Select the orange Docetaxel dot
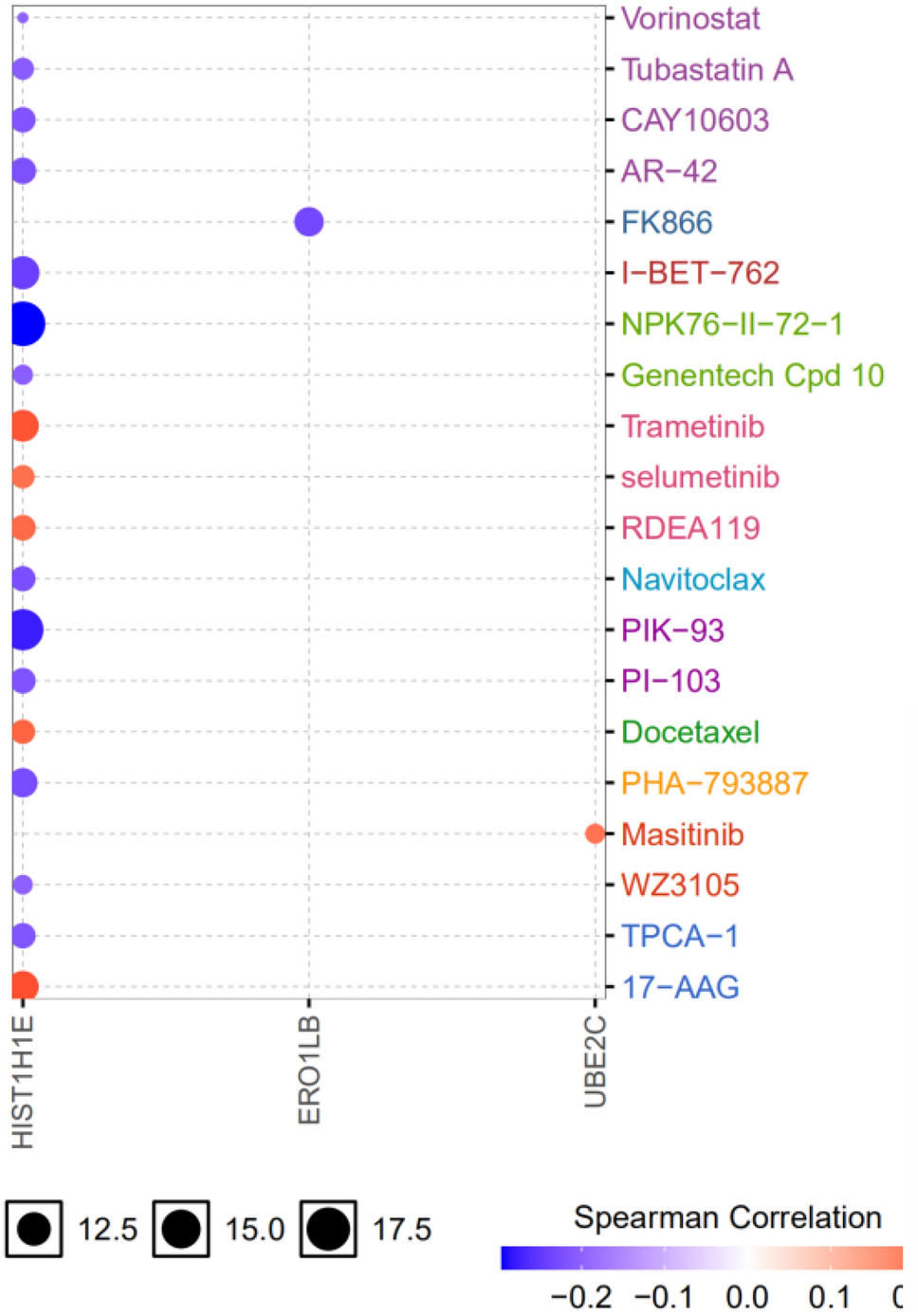This screenshot has height=1316, width=918. [x=22, y=731]
